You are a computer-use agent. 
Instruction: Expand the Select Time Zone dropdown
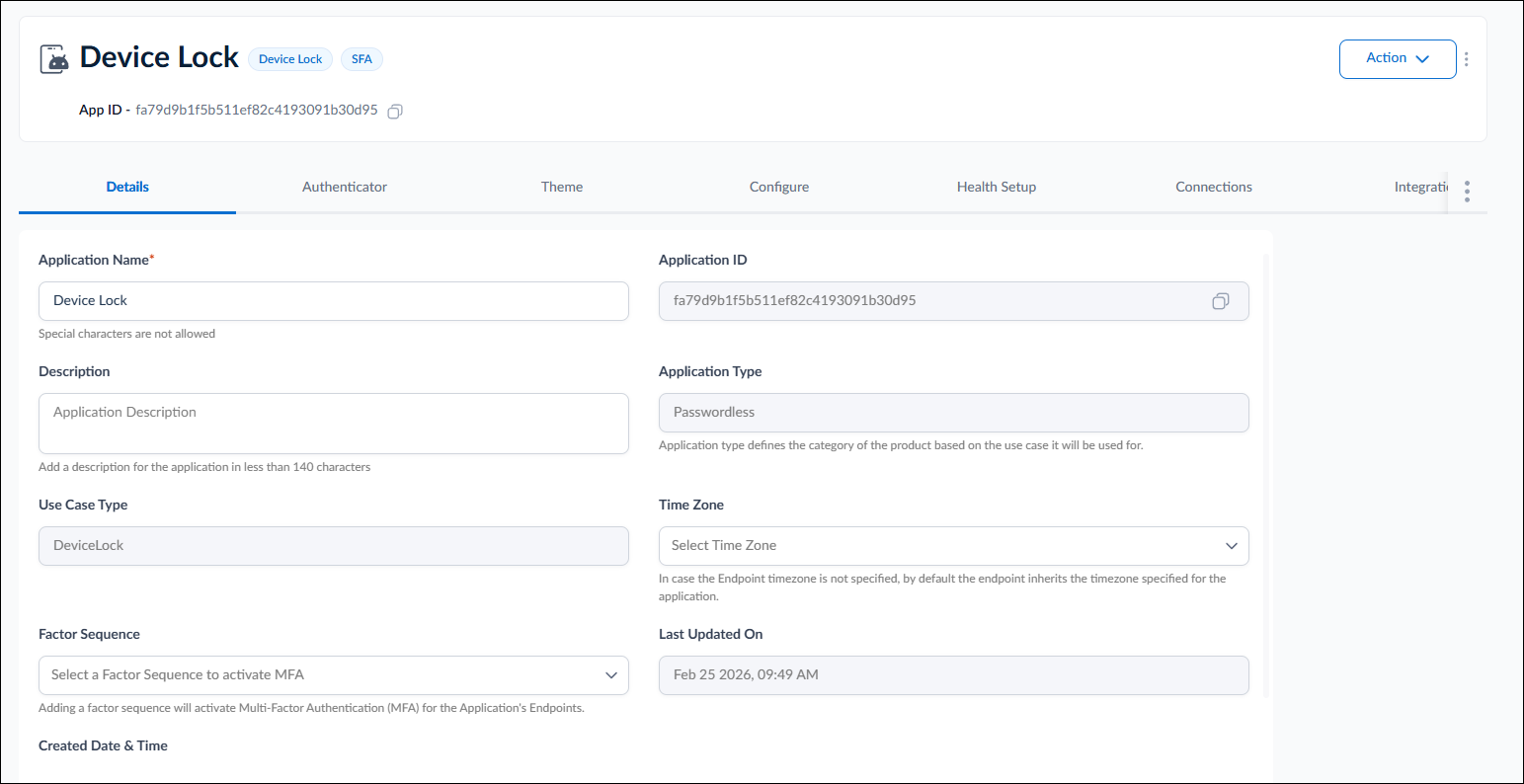[953, 546]
